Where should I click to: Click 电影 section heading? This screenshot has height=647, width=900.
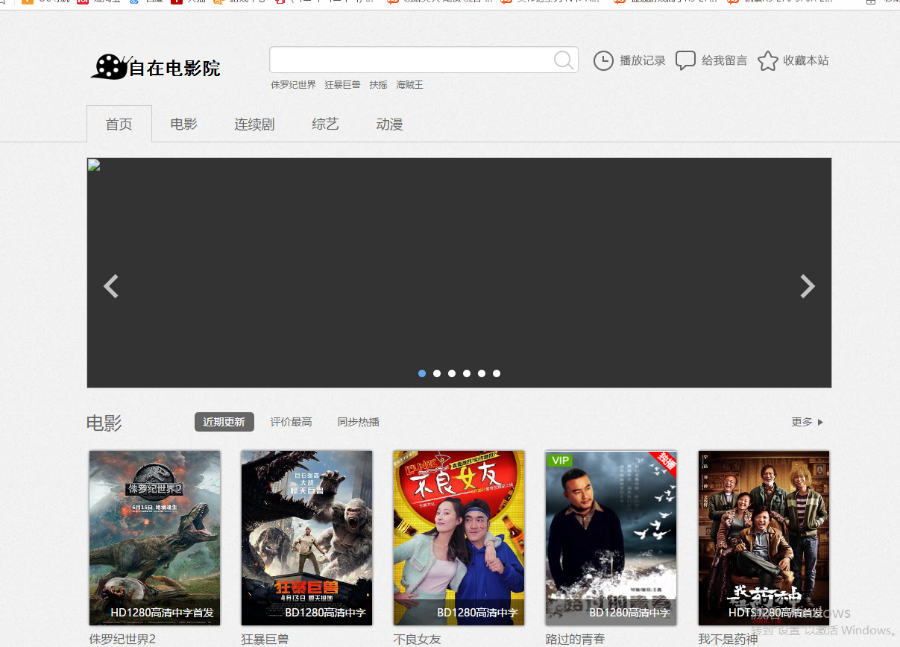coord(104,423)
